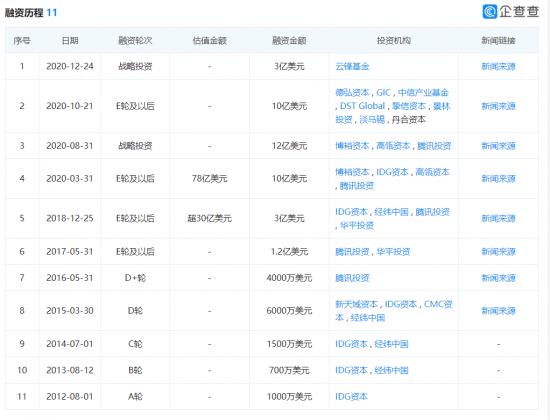Select the C轮 round cell
Viewport: 550px width, 420px height.
[135, 344]
